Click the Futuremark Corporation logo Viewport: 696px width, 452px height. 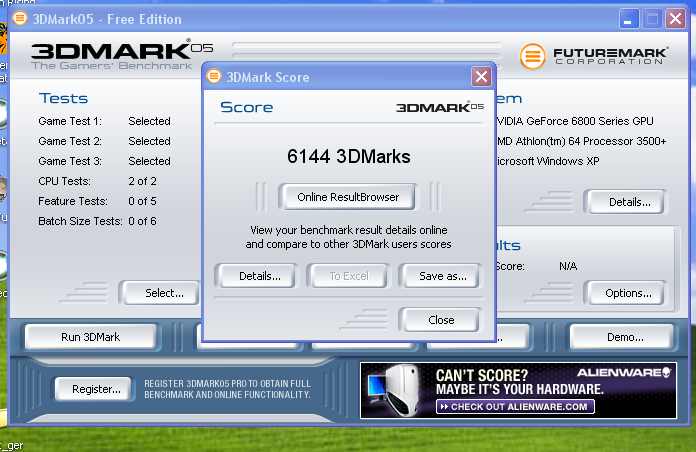593,56
